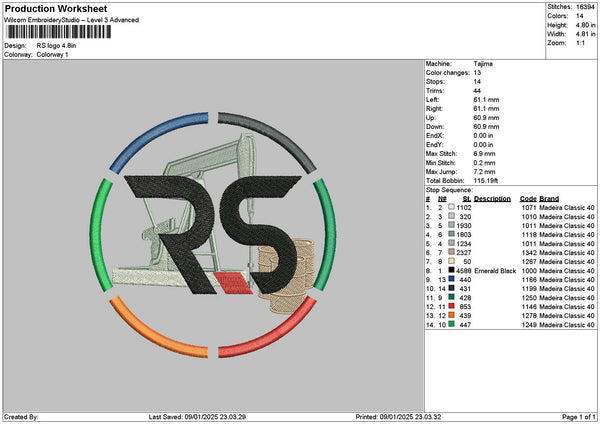Click thread code '1278'

[x=529, y=315]
